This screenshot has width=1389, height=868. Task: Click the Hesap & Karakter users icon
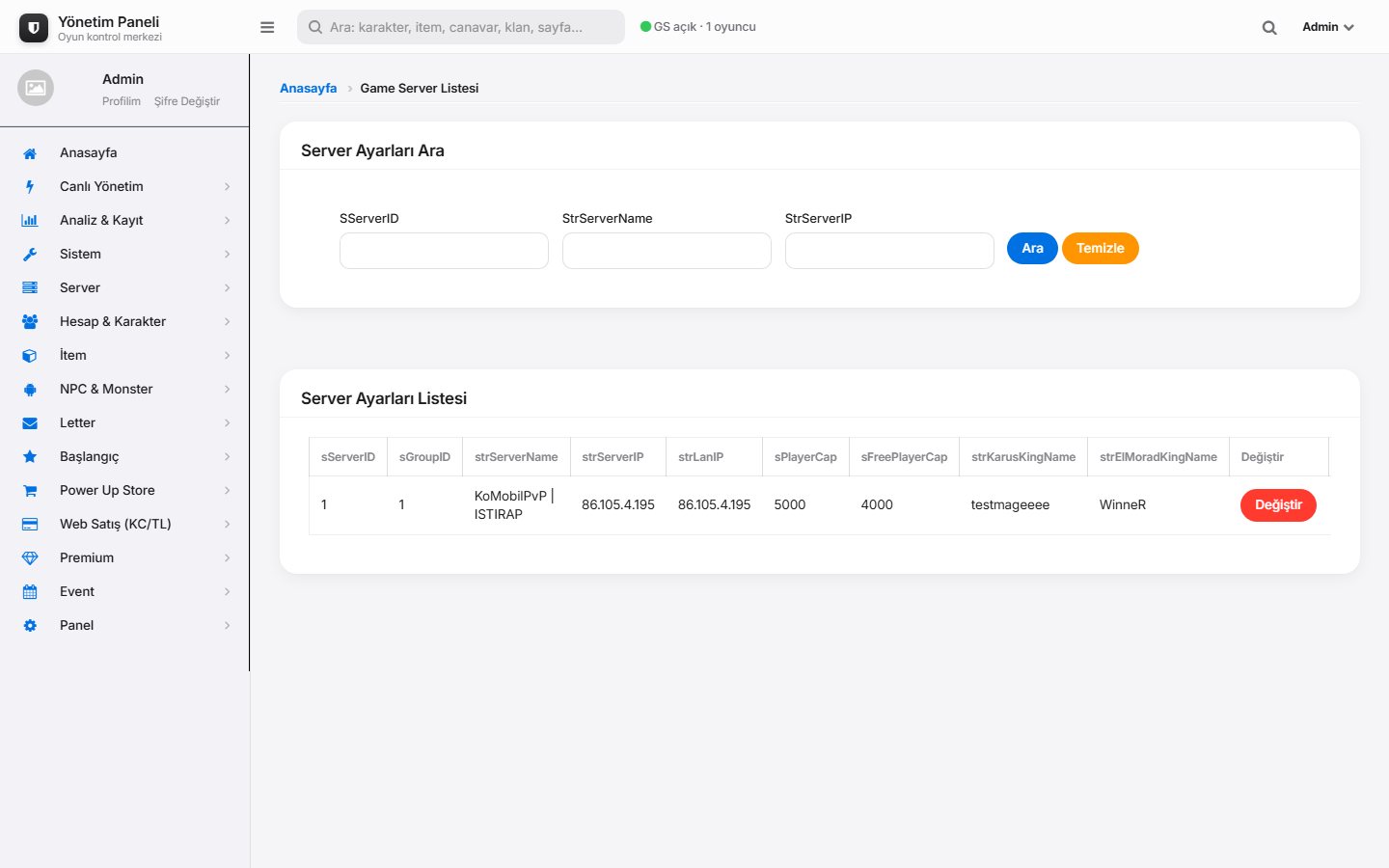30,322
